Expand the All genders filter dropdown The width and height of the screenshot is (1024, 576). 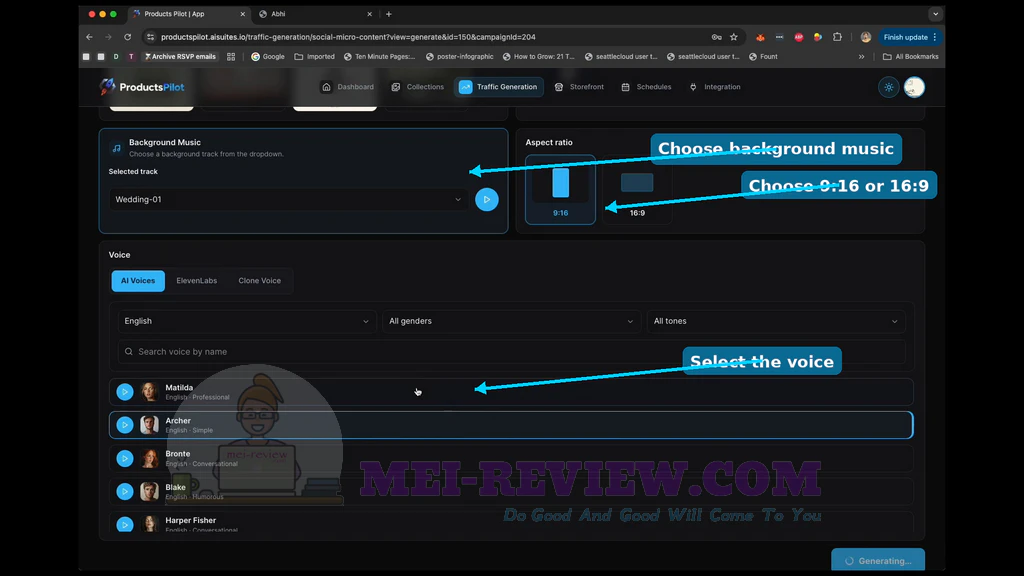click(511, 321)
